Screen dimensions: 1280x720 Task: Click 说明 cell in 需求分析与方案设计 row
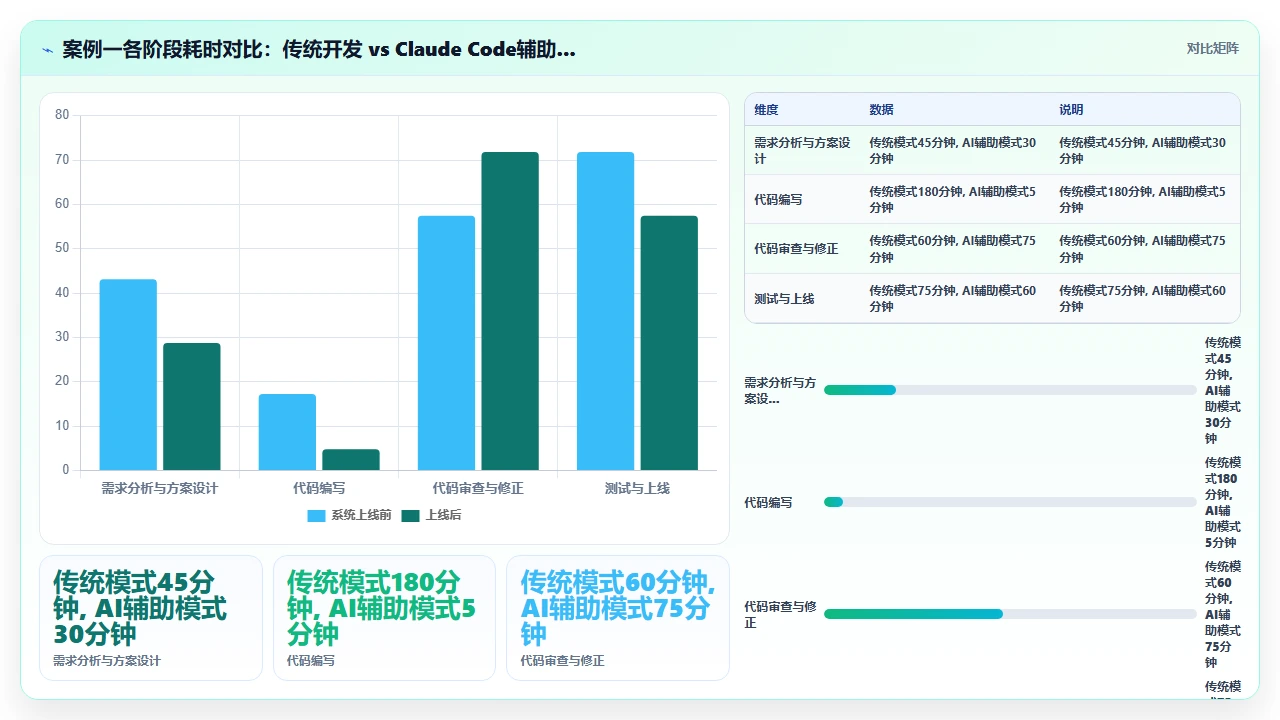click(1143, 151)
